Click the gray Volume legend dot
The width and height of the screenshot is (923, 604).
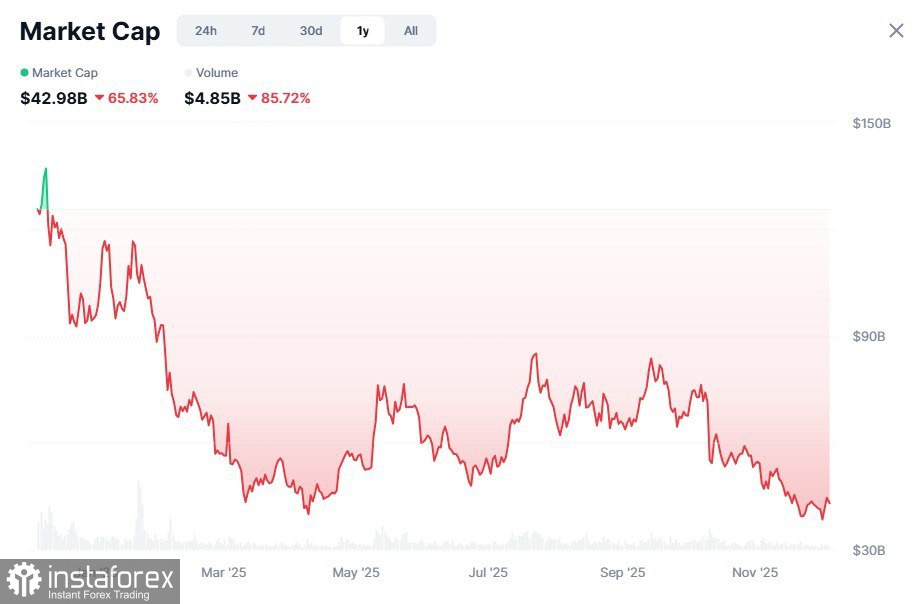(x=189, y=73)
